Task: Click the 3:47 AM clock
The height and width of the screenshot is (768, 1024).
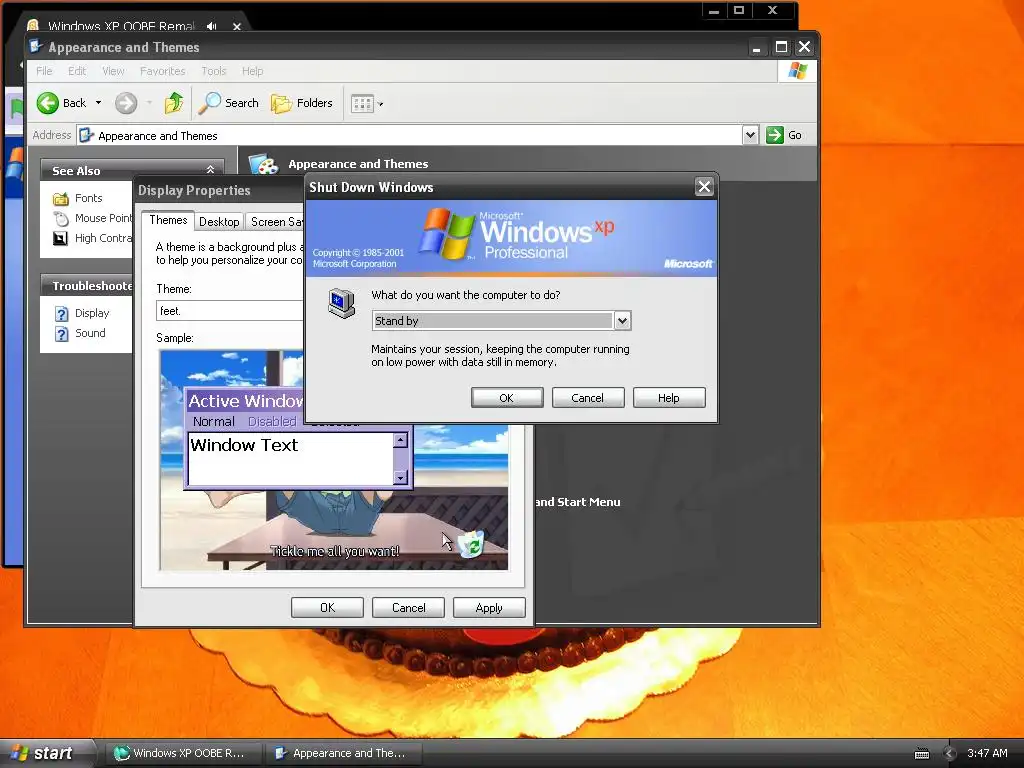Action: (x=987, y=753)
